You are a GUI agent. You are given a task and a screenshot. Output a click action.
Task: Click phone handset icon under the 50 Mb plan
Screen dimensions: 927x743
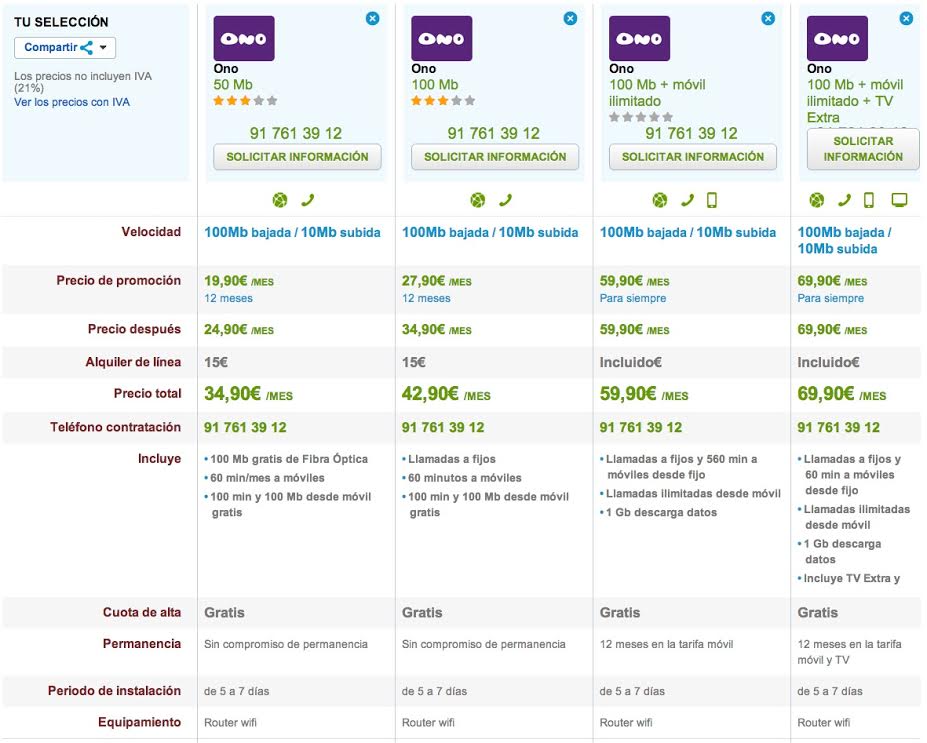(307, 200)
